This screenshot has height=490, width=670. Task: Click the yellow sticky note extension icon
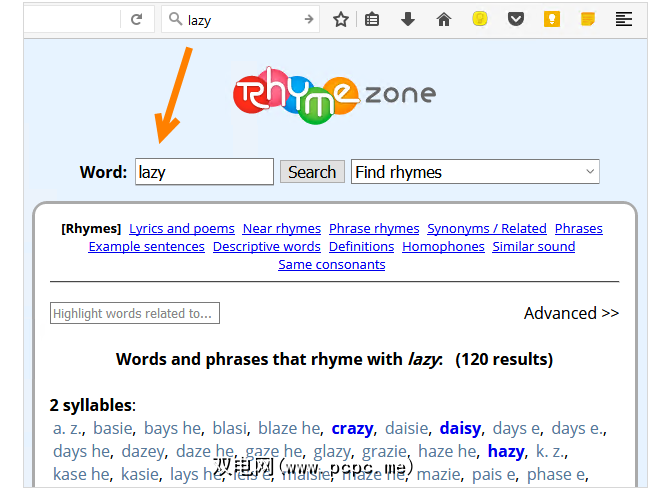pyautogui.click(x=588, y=19)
